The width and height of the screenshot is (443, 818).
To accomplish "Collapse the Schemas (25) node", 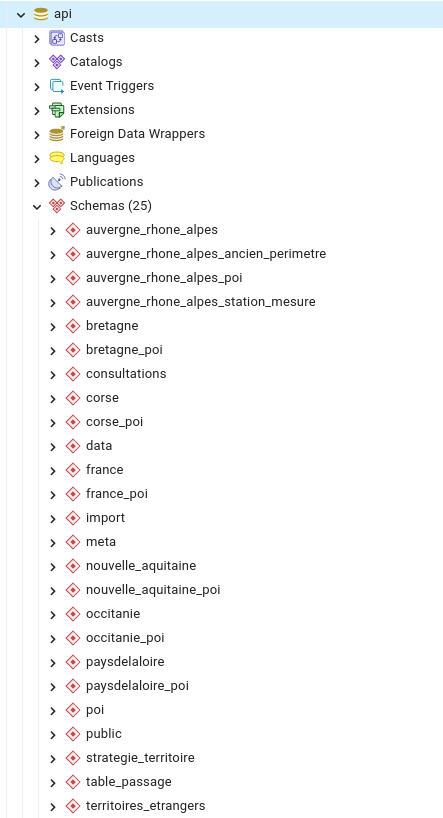I will coord(37,207).
